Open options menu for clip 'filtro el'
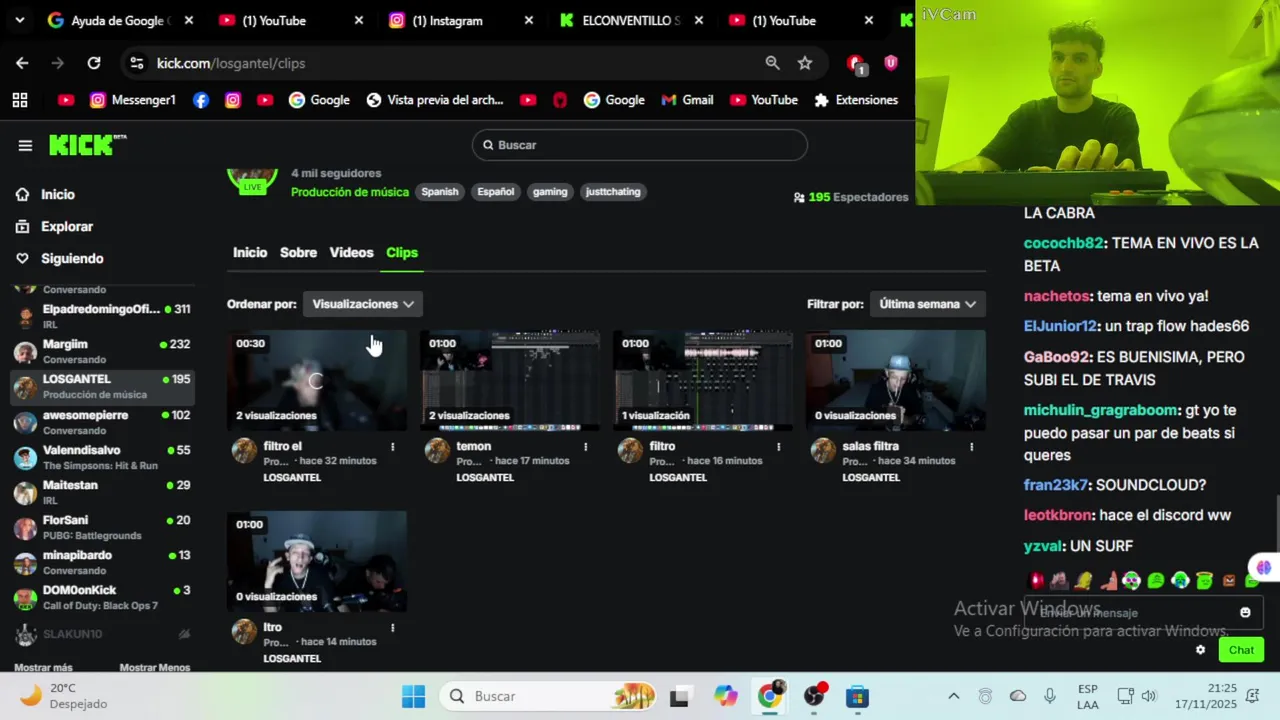 tap(393, 447)
